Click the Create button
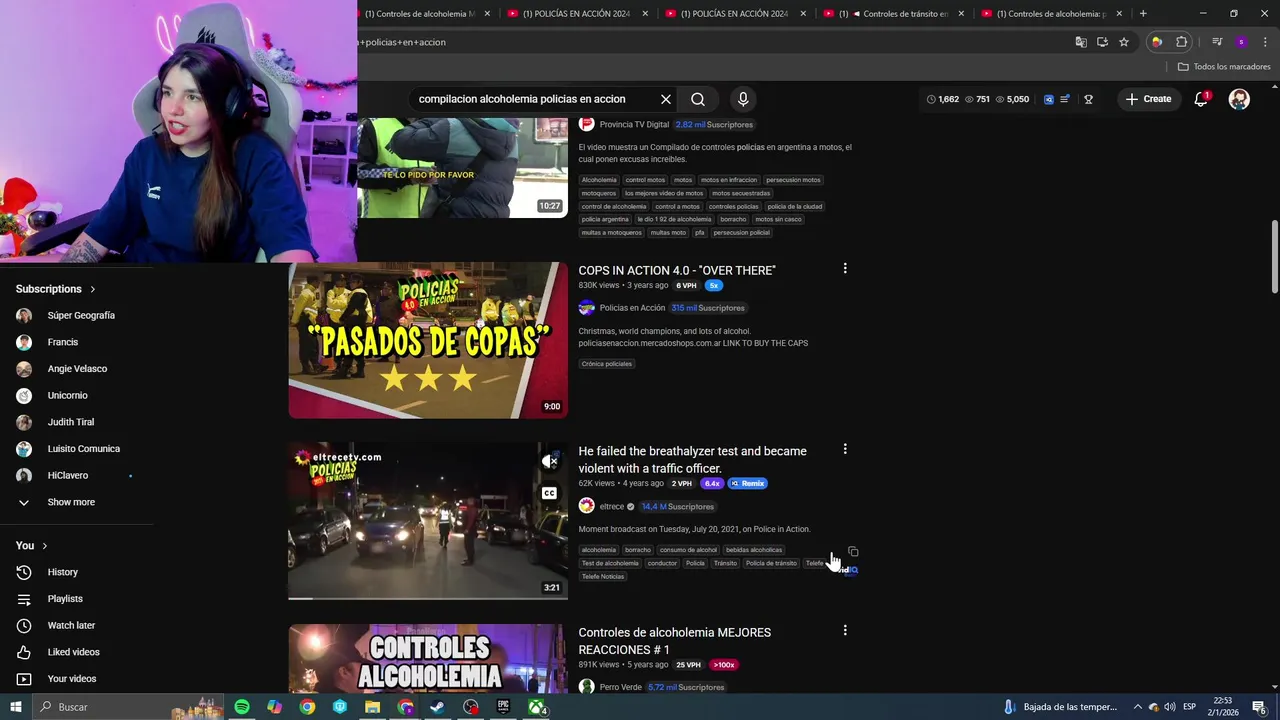Viewport: 1280px width, 720px height. coord(1148,99)
